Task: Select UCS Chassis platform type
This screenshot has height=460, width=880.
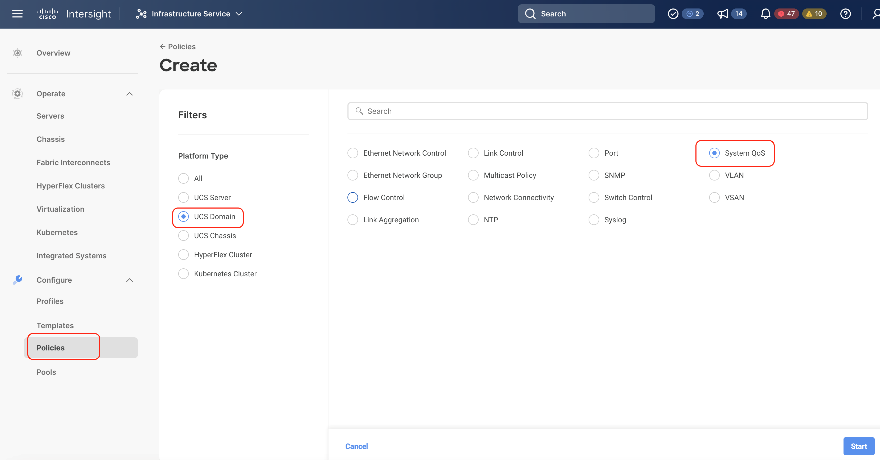Action: pyautogui.click(x=184, y=236)
